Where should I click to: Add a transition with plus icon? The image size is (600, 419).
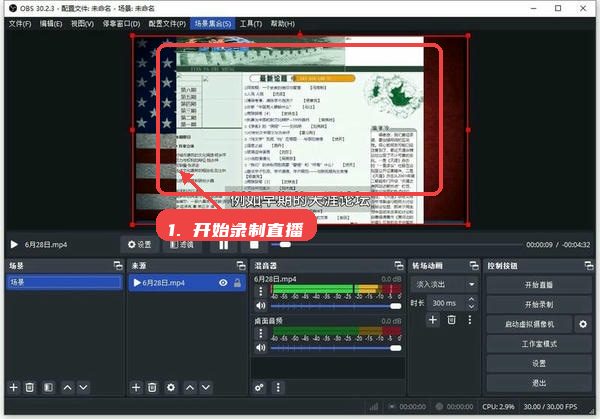coord(433,320)
